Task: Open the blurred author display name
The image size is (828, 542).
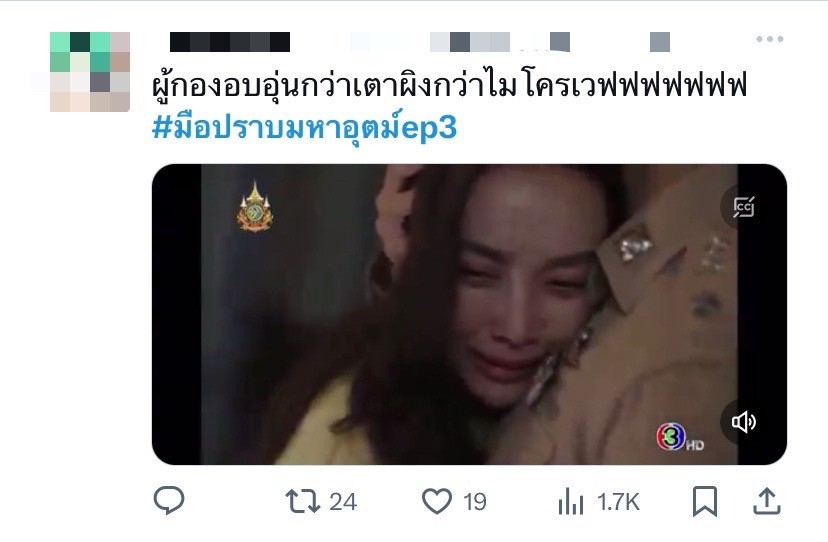Action: 230,42
